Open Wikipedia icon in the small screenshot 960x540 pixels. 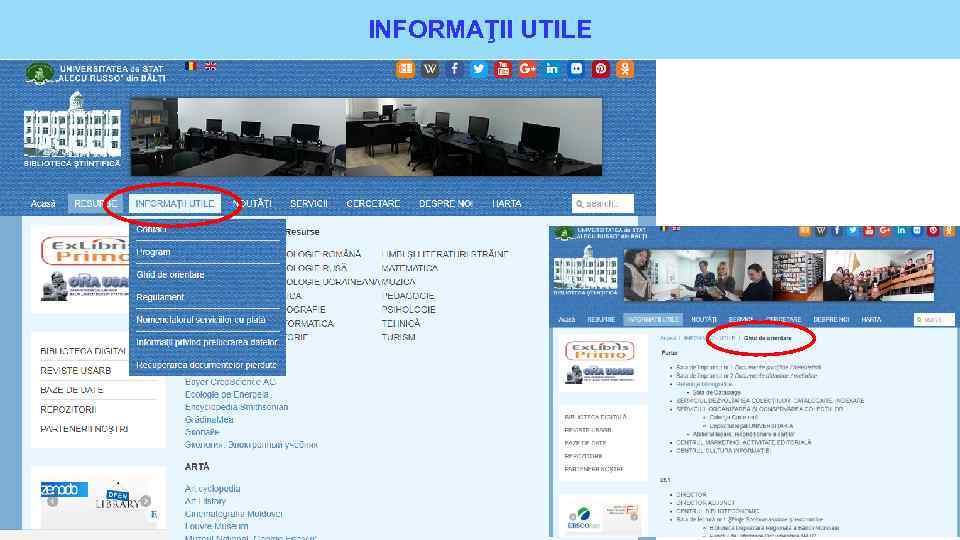click(820, 231)
